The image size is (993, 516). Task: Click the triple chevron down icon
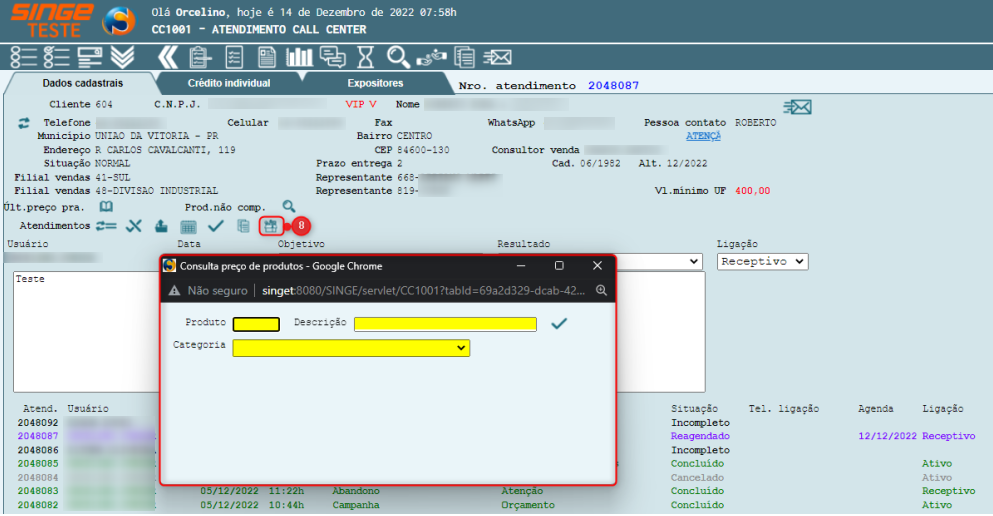click(x=123, y=58)
